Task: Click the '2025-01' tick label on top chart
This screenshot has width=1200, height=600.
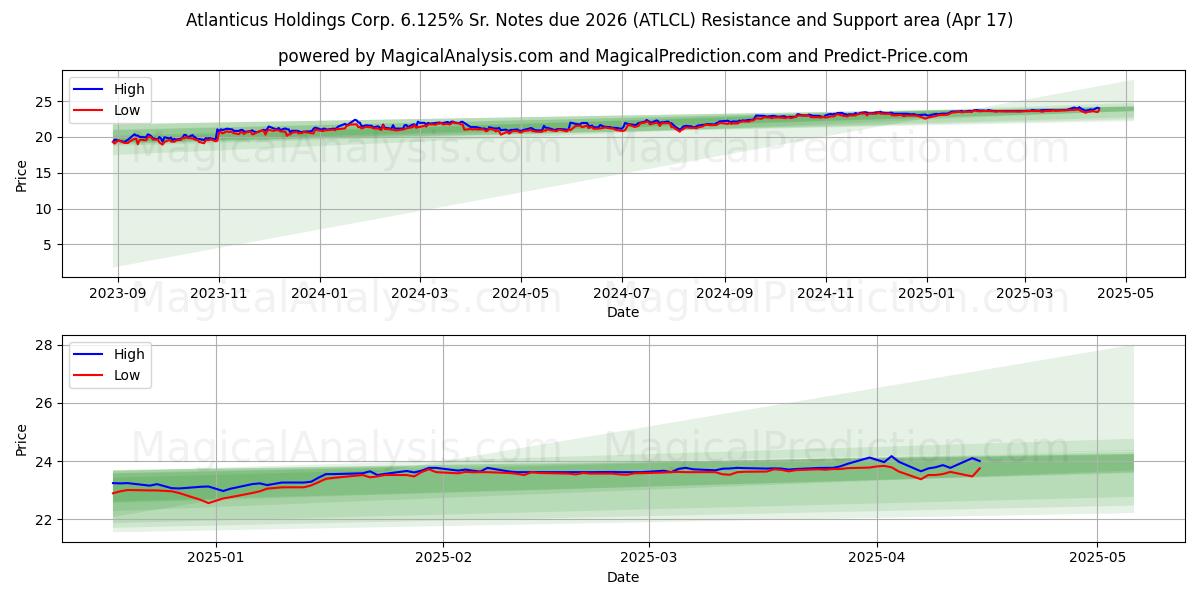Action: pos(926,294)
